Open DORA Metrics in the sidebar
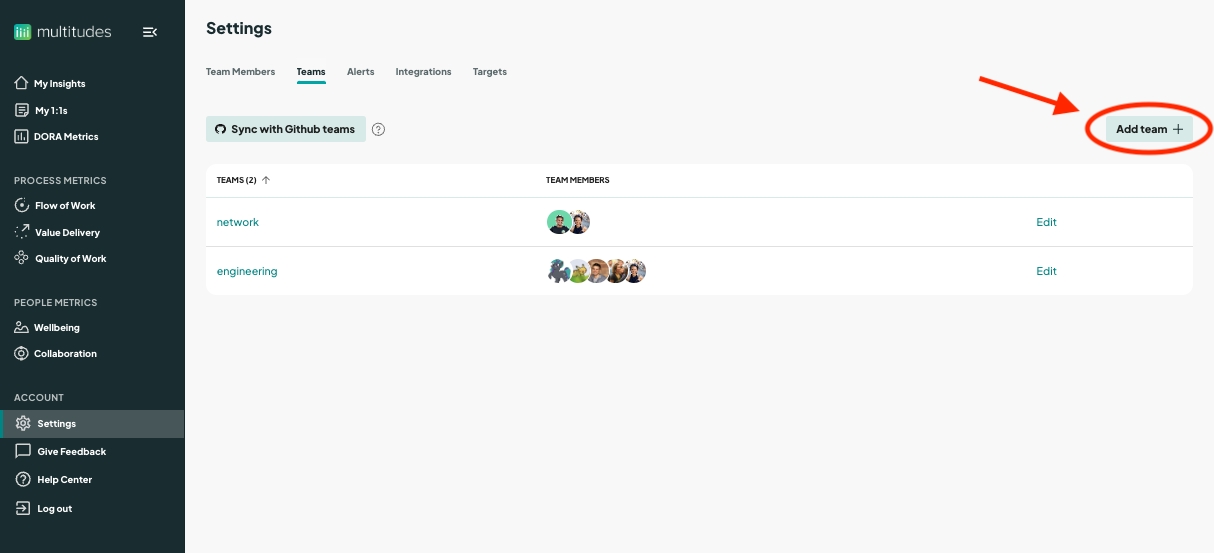Viewport: 1214px width, 553px height. (65, 136)
